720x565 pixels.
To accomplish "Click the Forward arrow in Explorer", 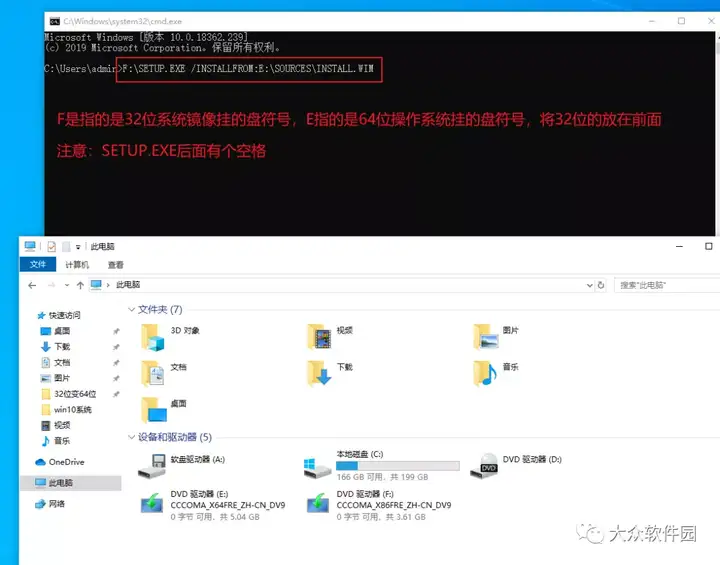I will tap(51, 285).
